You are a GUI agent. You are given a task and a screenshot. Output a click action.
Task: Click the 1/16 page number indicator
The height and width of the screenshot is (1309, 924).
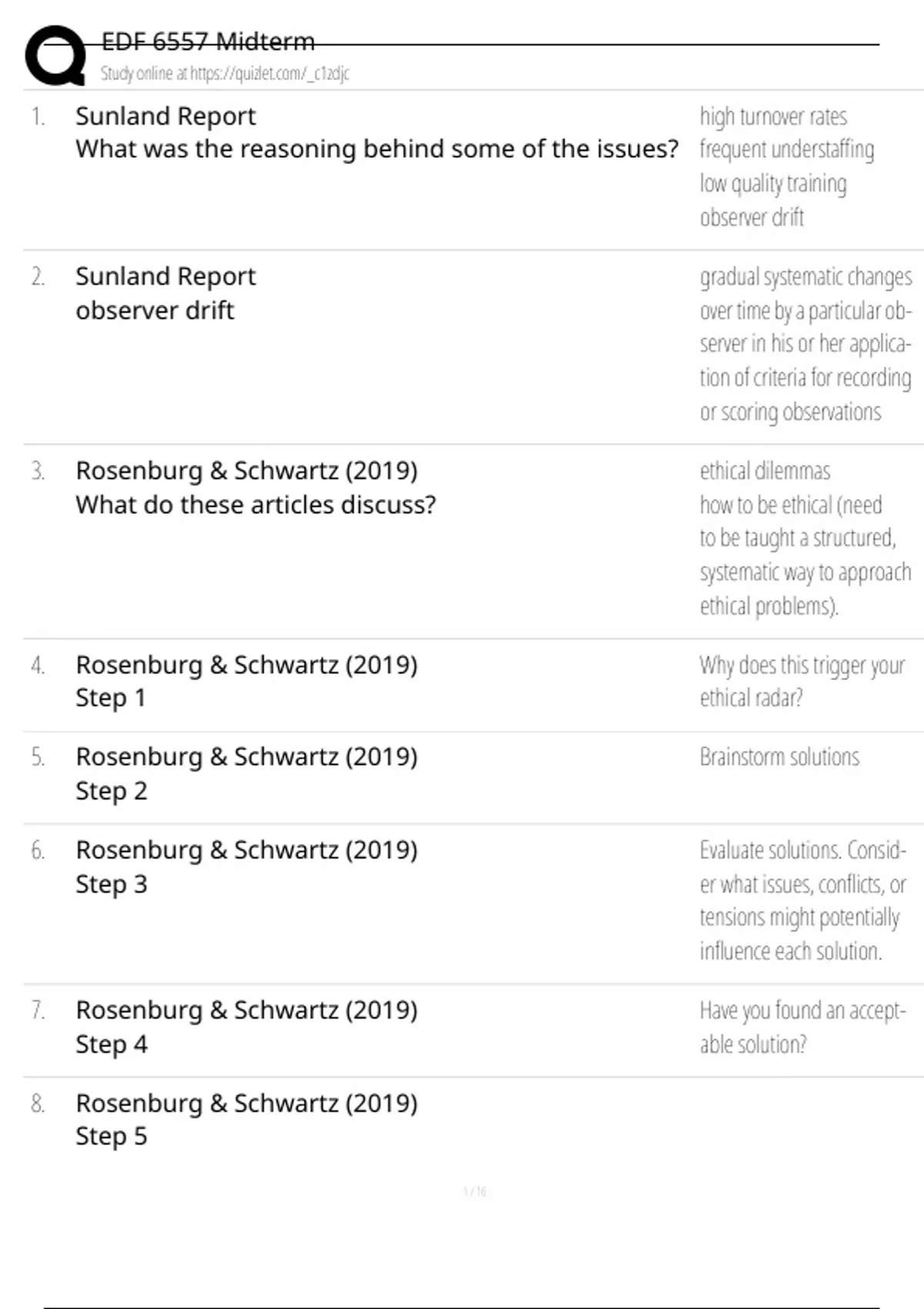[474, 1191]
